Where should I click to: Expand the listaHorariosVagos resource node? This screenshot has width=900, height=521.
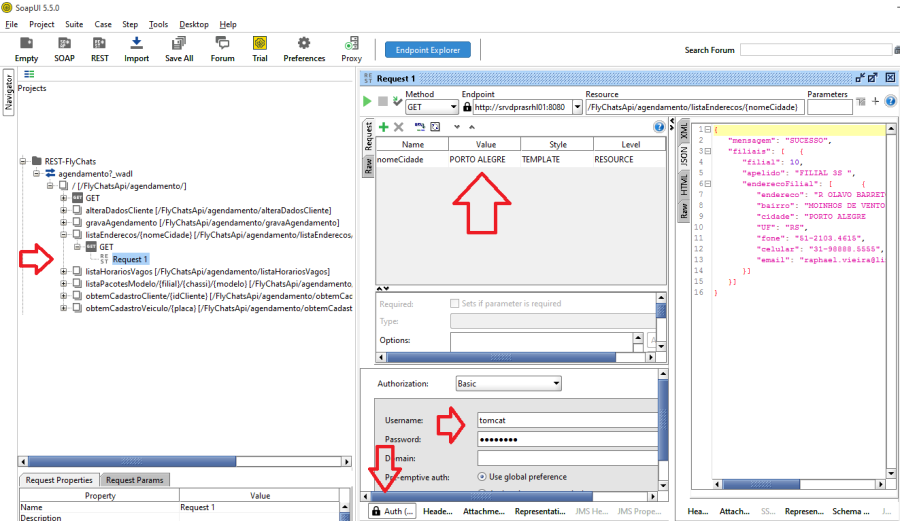click(x=64, y=271)
